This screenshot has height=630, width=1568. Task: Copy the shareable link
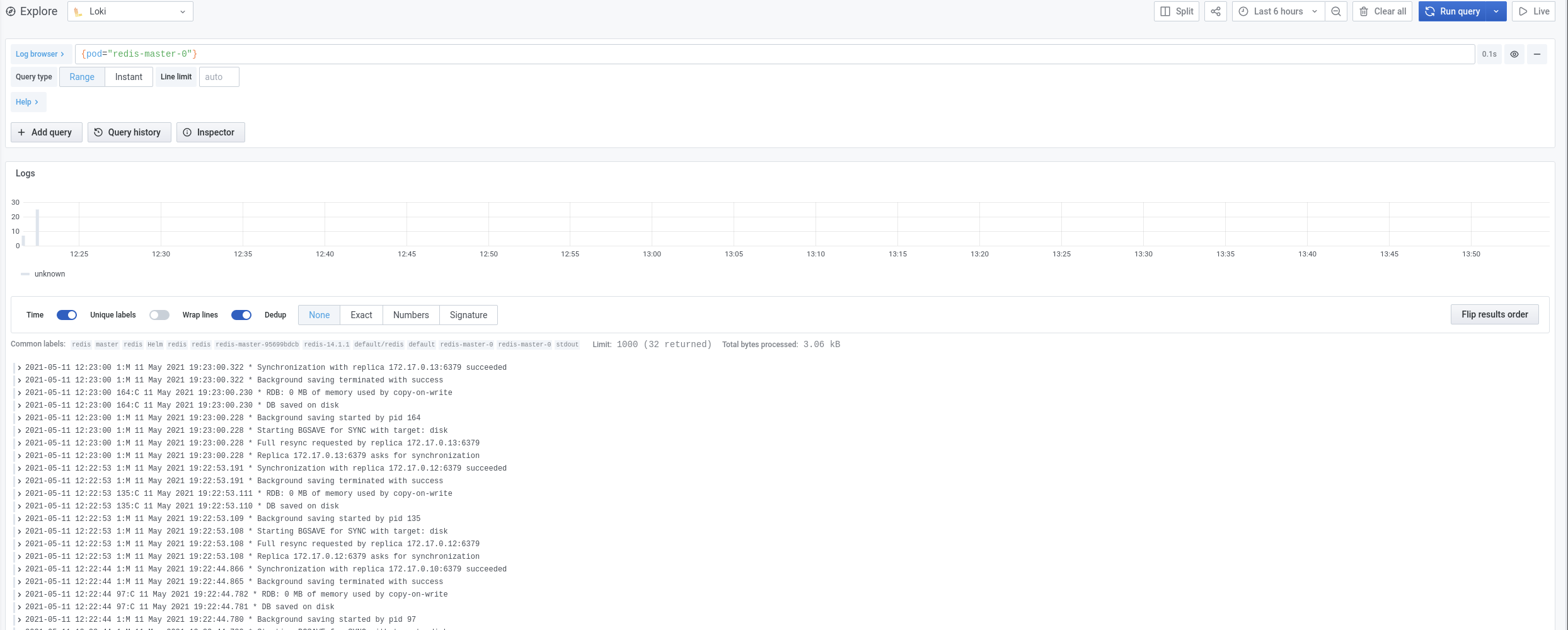[x=1215, y=11]
